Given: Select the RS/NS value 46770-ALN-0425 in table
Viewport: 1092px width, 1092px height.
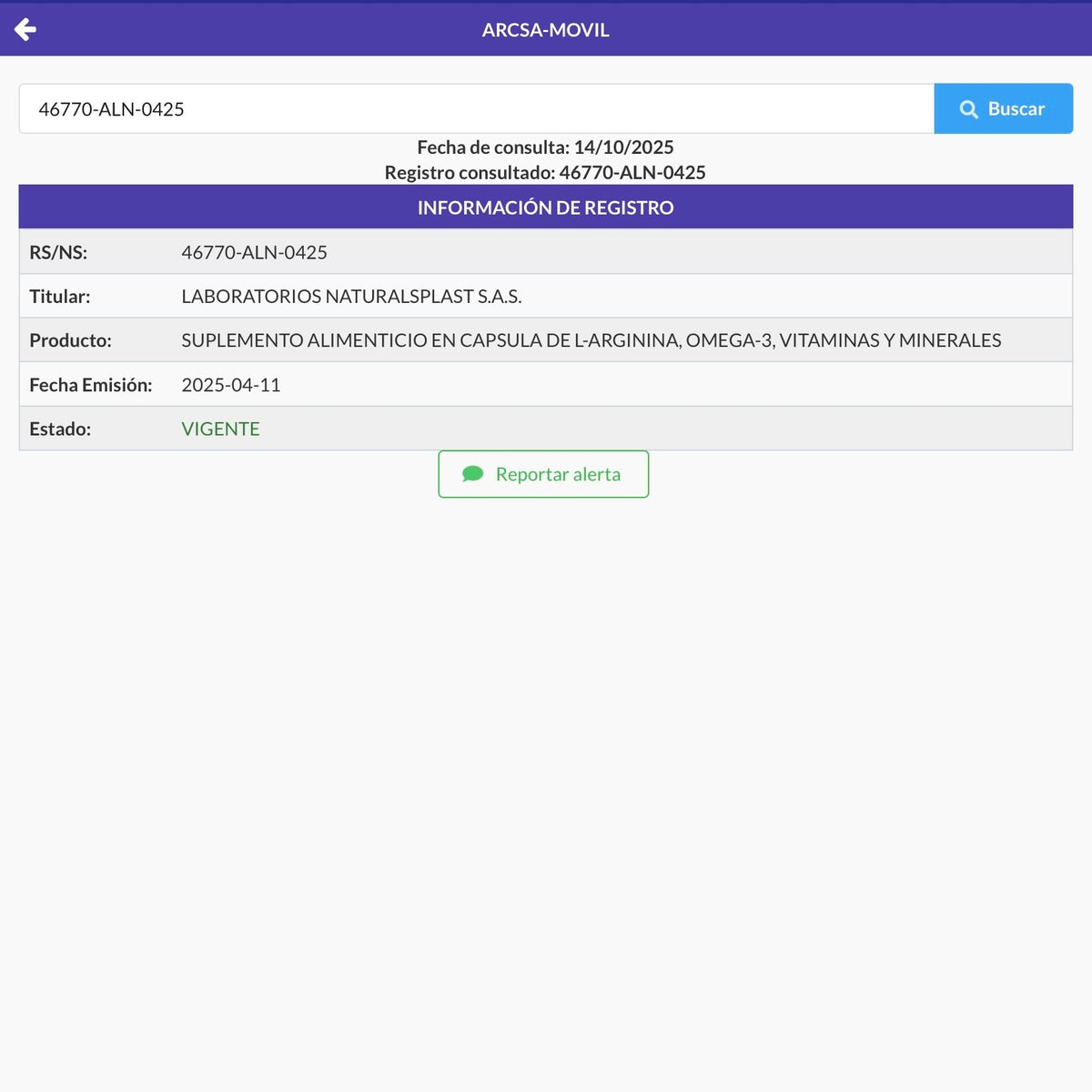Looking at the screenshot, I should 254,252.
